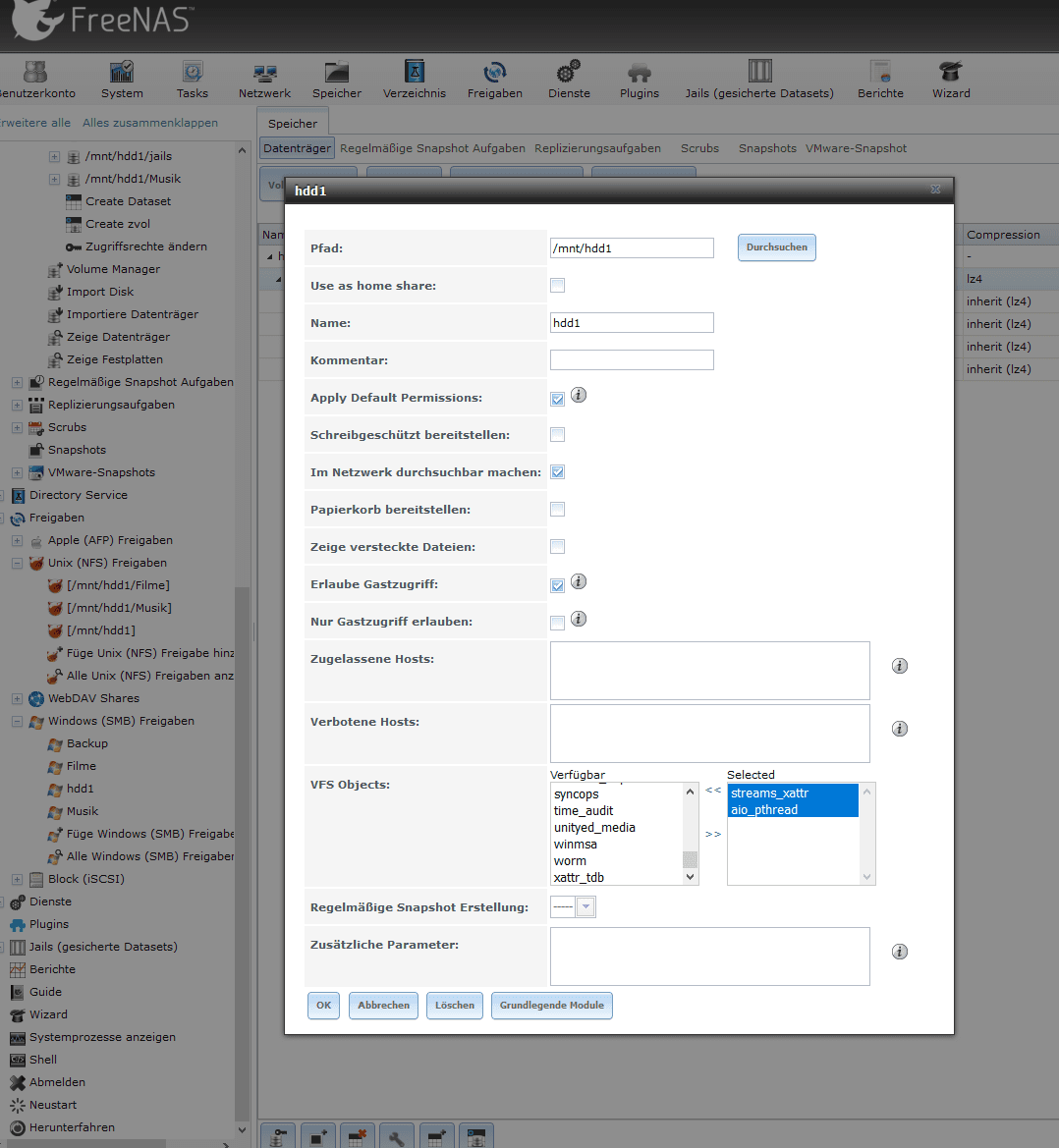
Task: Confirm dialog with OK button
Action: 324,1006
